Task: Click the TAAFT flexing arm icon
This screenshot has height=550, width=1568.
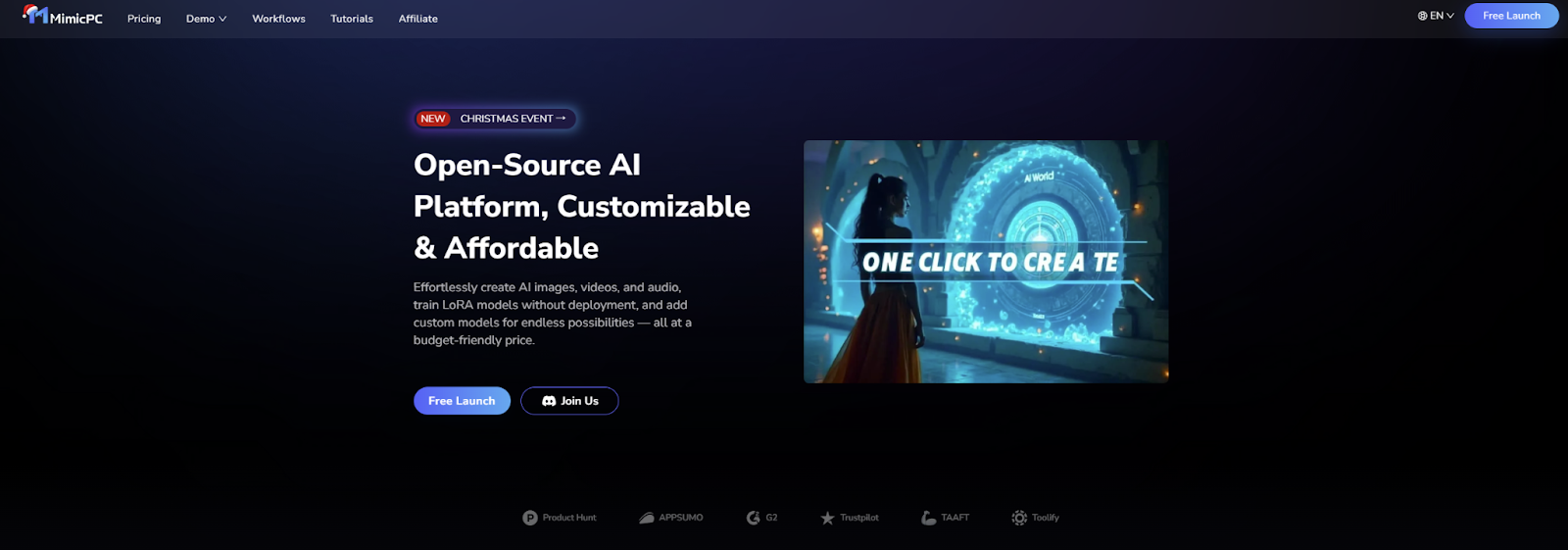Action: coord(928,518)
